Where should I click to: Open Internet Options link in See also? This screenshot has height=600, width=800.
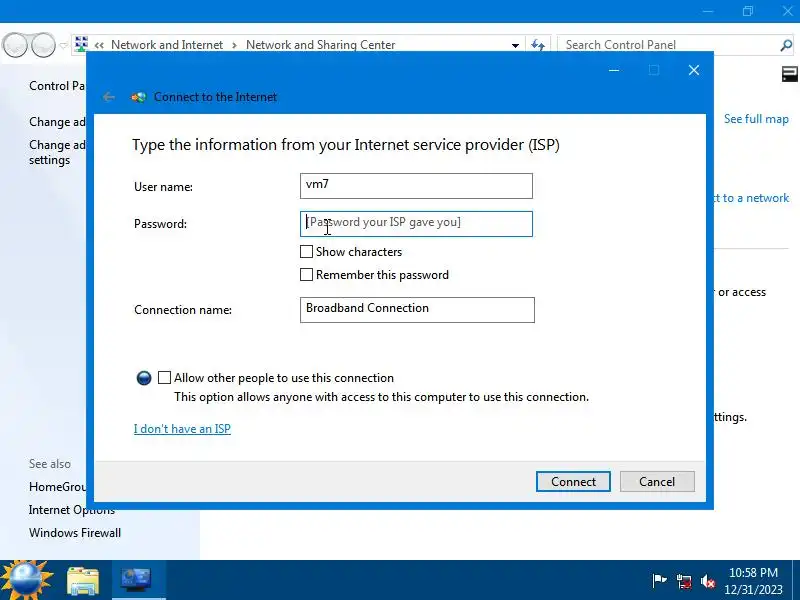(x=72, y=510)
